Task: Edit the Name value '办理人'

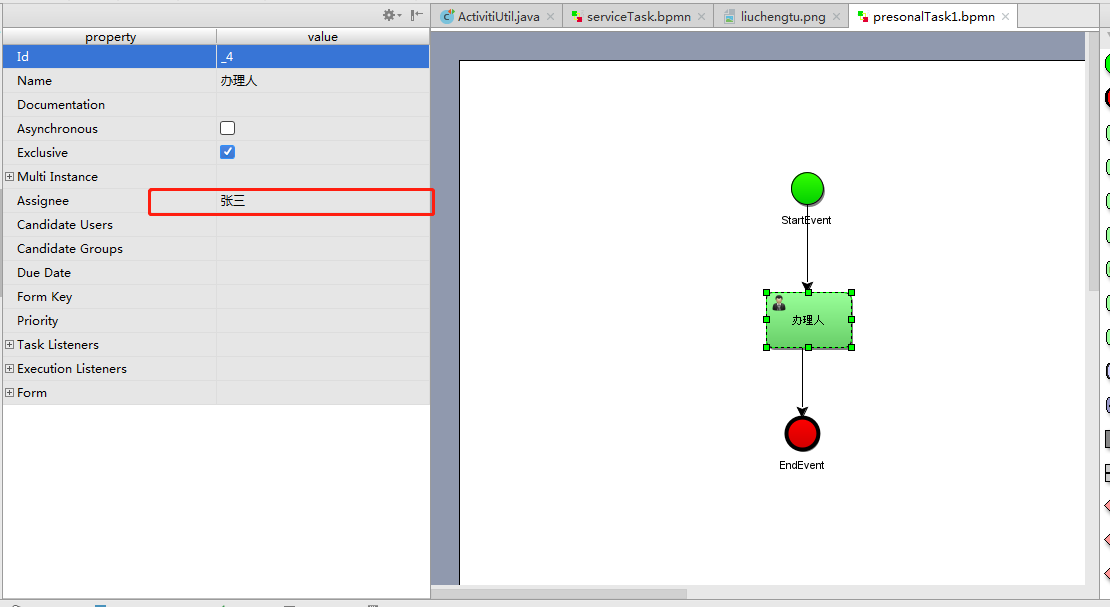Action: point(323,81)
